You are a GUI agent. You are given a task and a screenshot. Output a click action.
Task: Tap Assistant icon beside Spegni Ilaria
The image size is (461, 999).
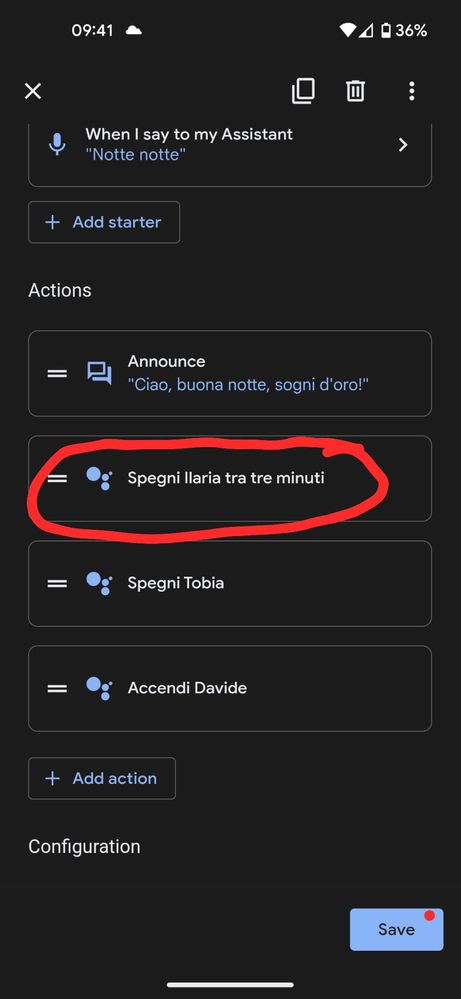tap(99, 478)
